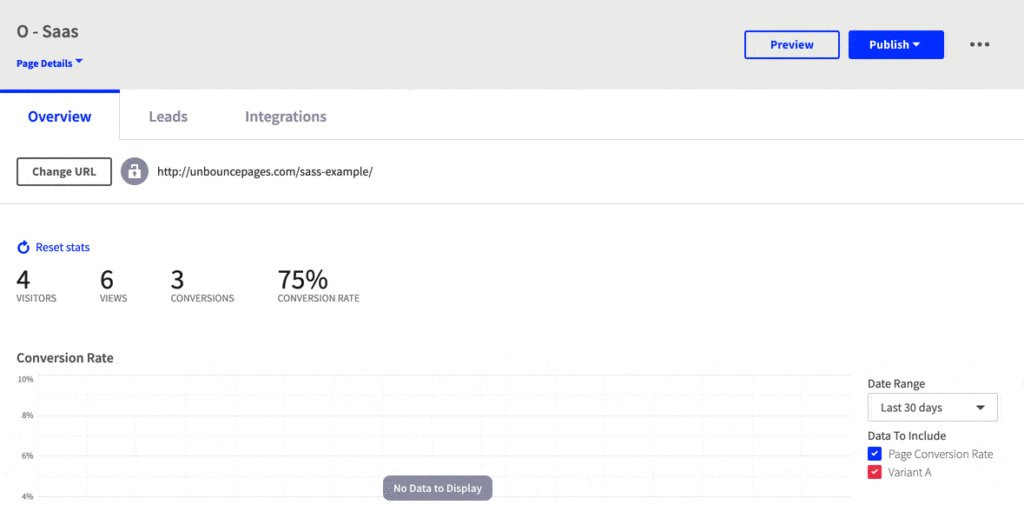Viewport: 1024px width, 505px height.
Task: Click the Change URL button
Action: [64, 172]
